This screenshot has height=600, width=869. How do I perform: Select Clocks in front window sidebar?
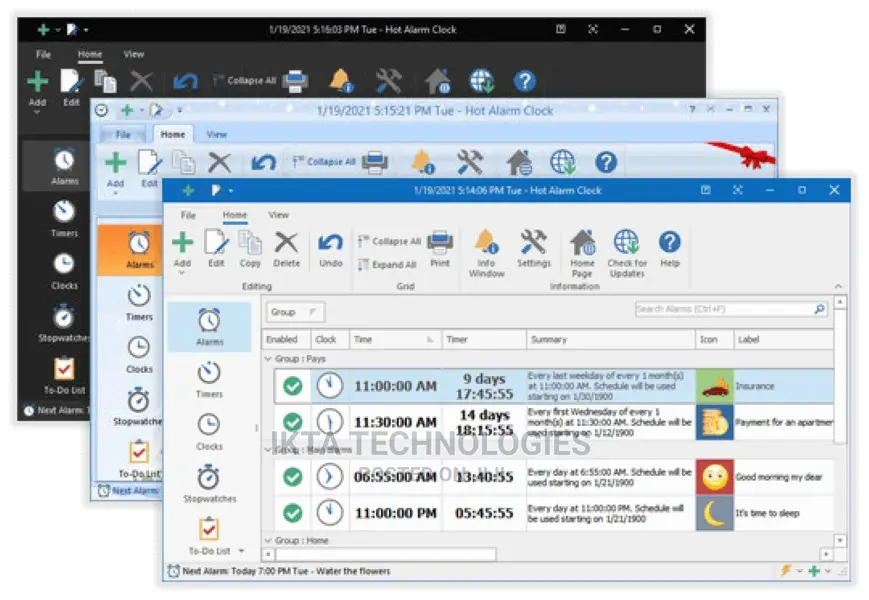209,432
